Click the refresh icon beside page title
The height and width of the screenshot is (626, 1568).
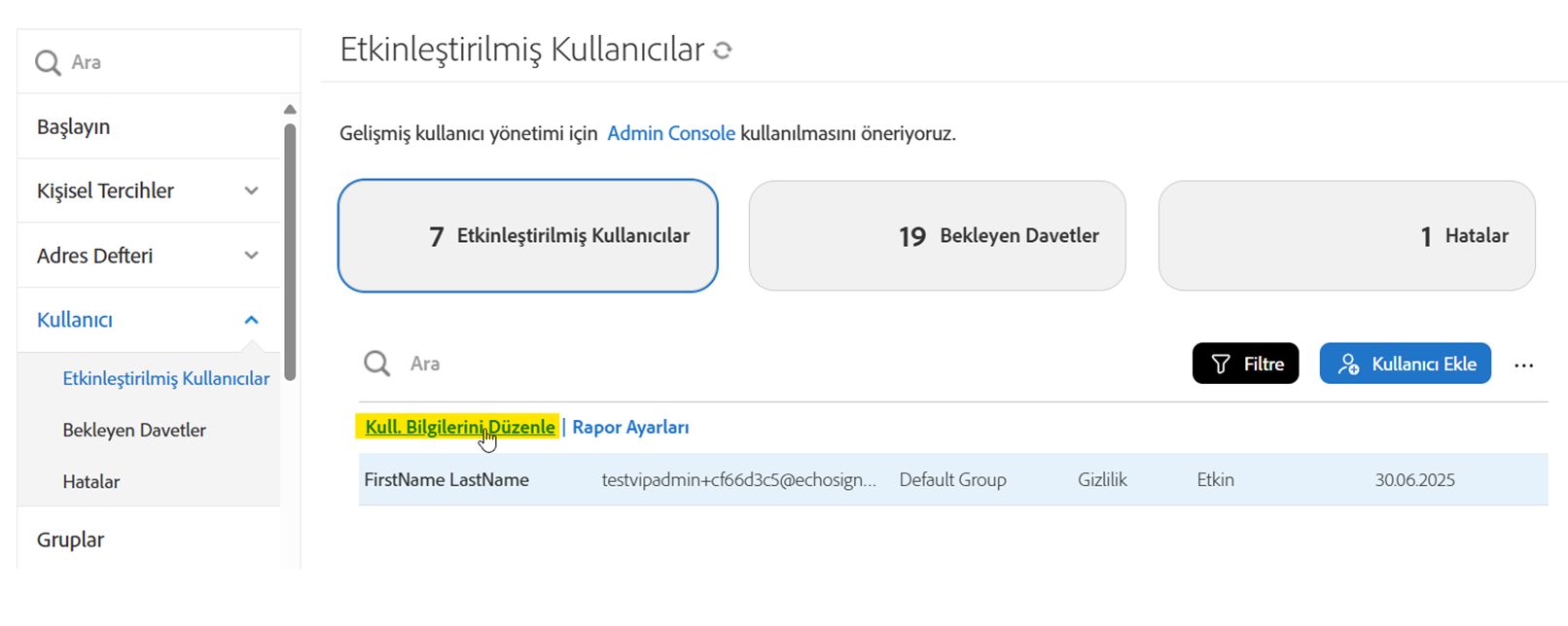(x=722, y=51)
